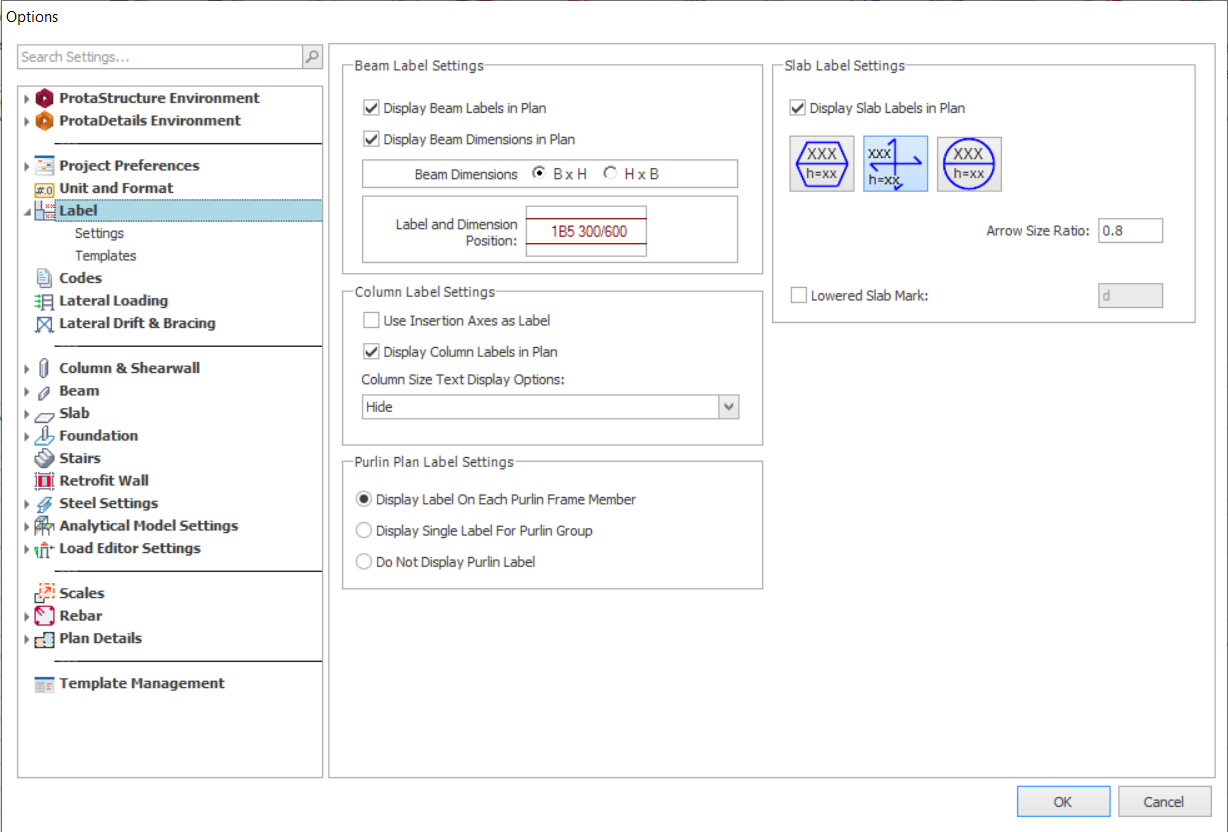The height and width of the screenshot is (832, 1228).
Task: Click the Stairs icon
Action: pyautogui.click(x=44, y=458)
